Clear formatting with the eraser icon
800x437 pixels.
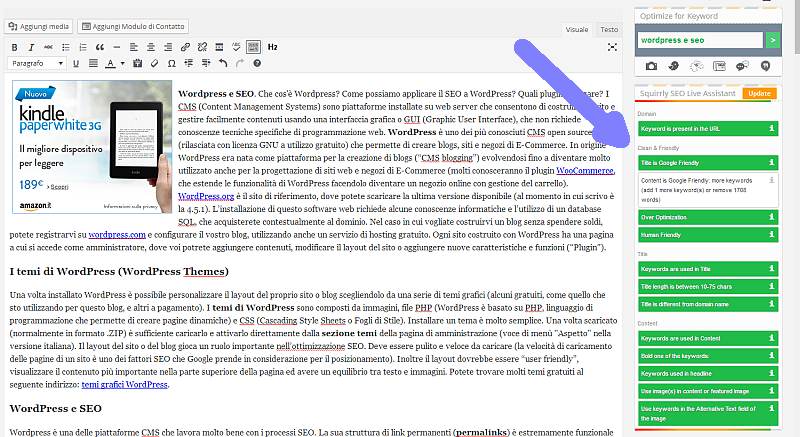pyautogui.click(x=155, y=63)
